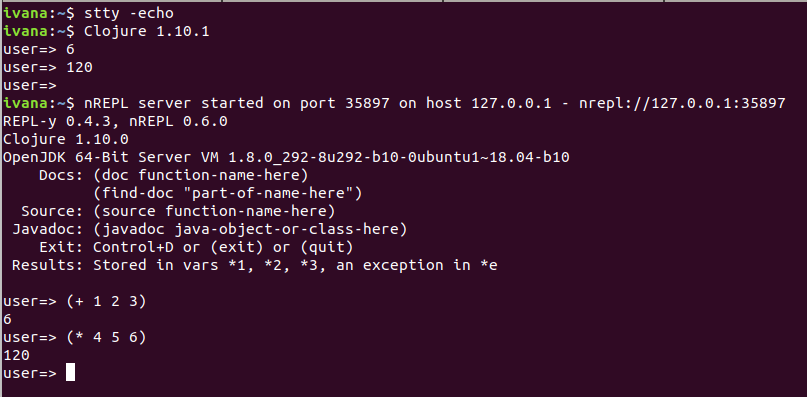Click the "(+ 1 2 3)" expression

107,301
